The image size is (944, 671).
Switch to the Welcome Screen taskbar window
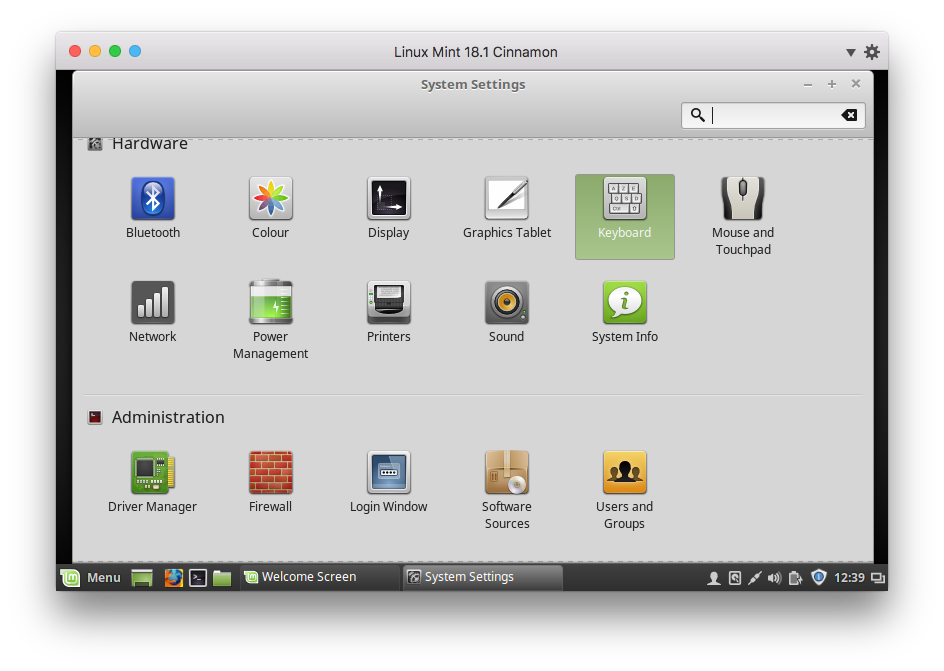(x=320, y=577)
